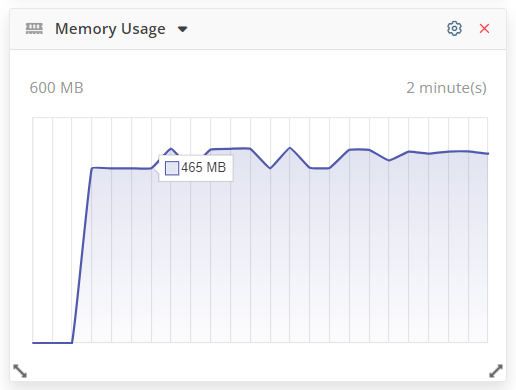This screenshot has height=390, width=516.
Task: Click the tooltip's lavender color swatch
Action: (172, 168)
